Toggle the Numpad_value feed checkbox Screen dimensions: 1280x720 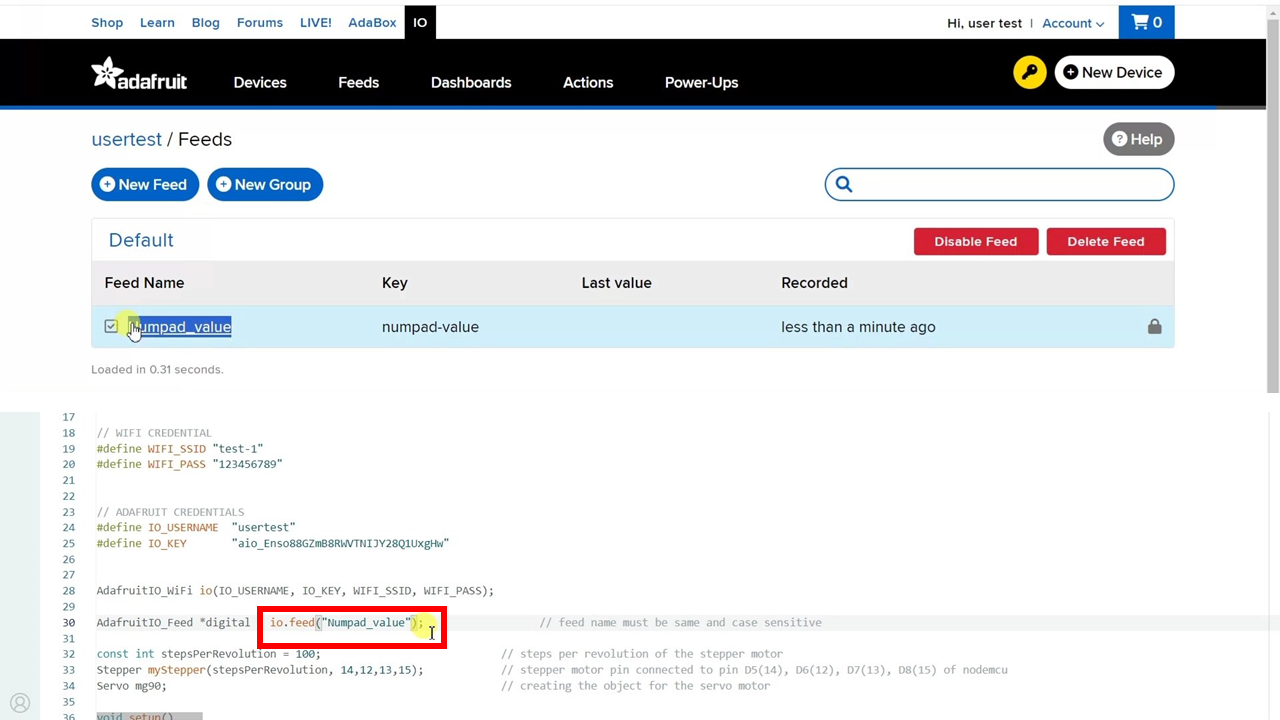point(111,326)
